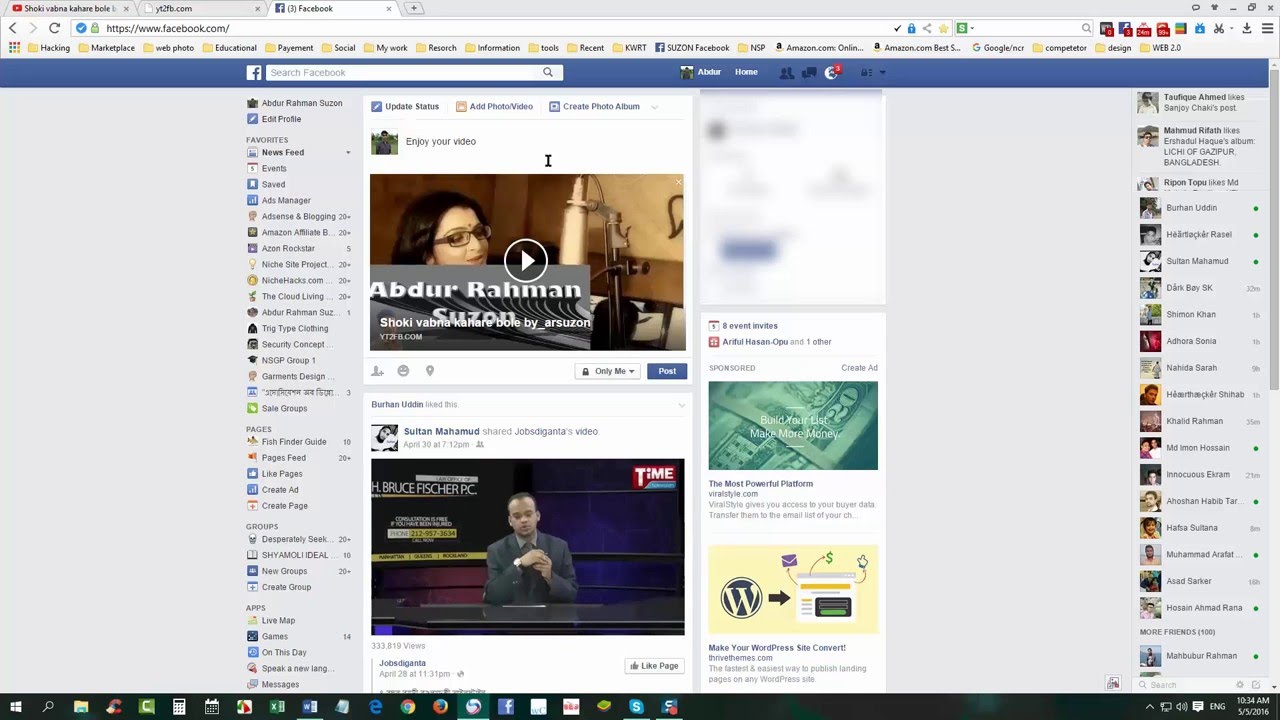Viewport: 1280px width, 720px height.
Task: Click in status text Enjoy your video
Action: 441,142
